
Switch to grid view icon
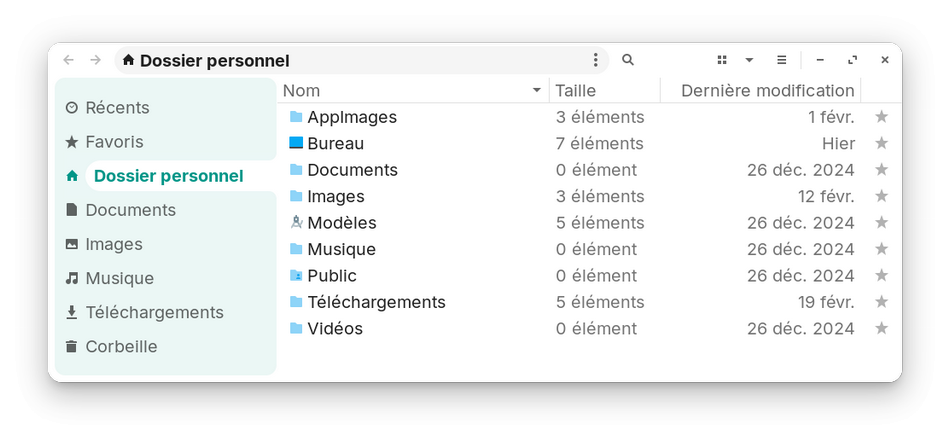coord(722,60)
